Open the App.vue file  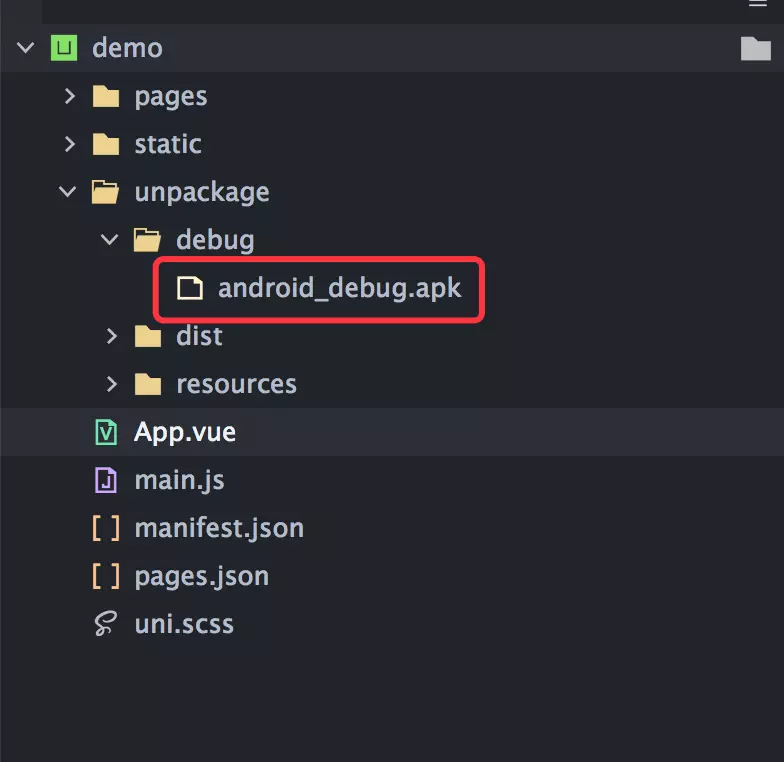click(x=185, y=432)
